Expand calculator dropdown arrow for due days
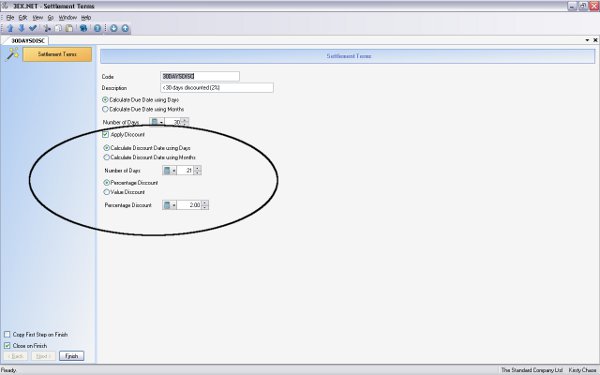Image resolution: width=600 pixels, height=375 pixels. [161, 122]
